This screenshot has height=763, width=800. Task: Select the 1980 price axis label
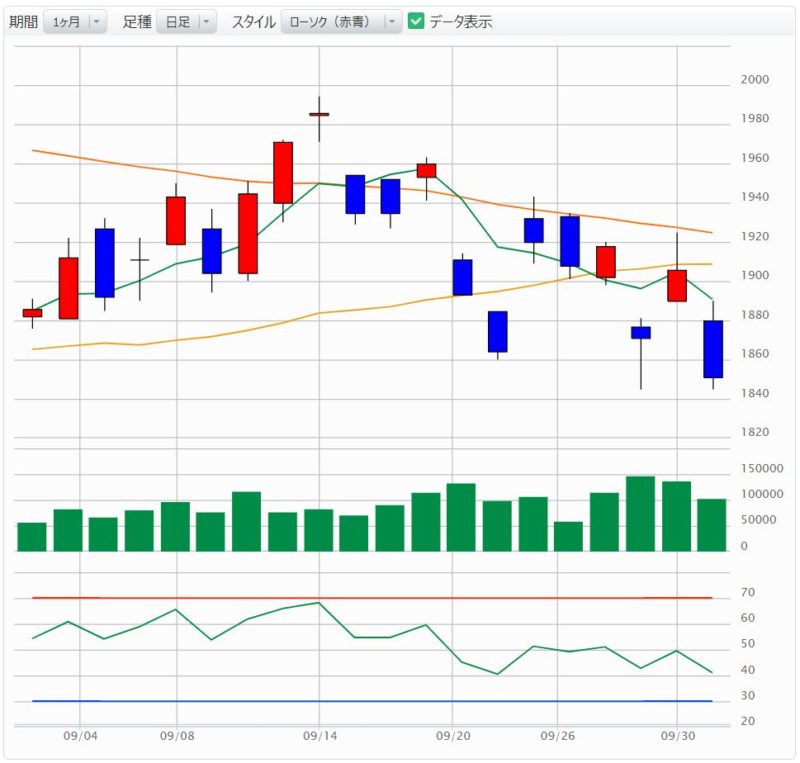coord(755,118)
